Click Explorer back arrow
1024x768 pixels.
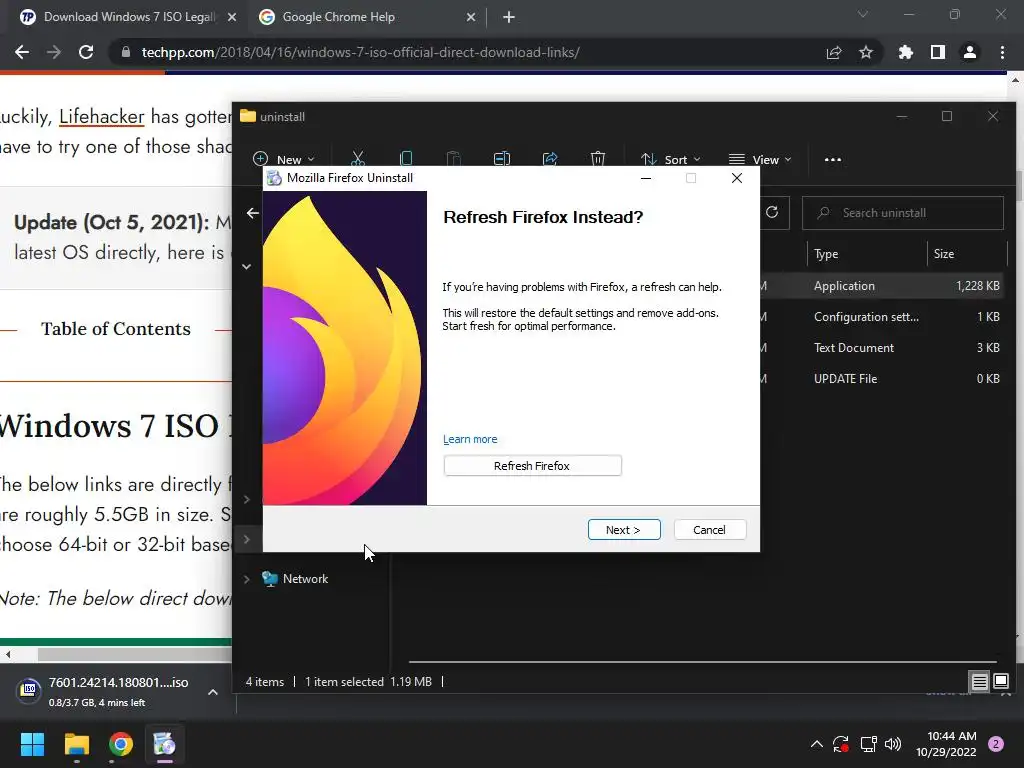pos(253,213)
